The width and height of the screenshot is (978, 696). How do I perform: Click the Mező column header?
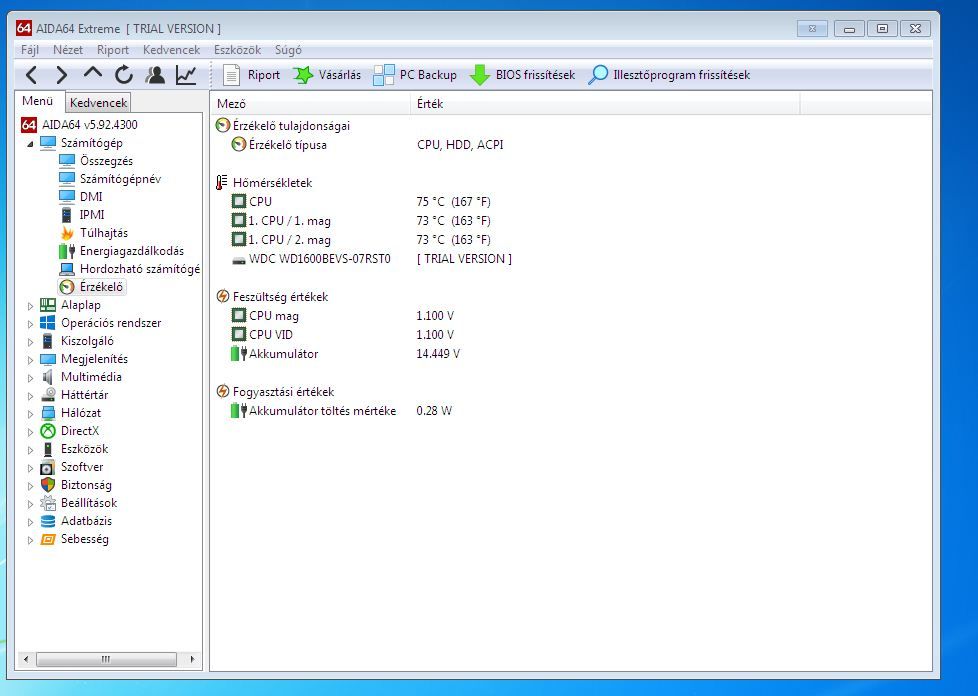click(x=310, y=104)
